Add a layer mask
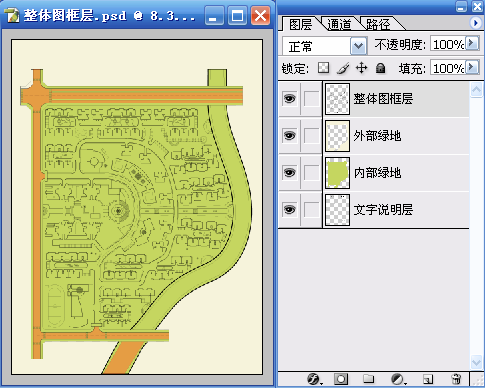Screen dimensions: 485x388 tap(341, 379)
